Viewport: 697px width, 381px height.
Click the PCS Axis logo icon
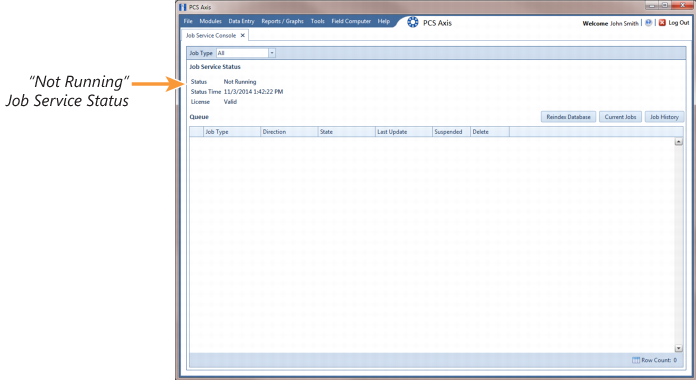(413, 22)
